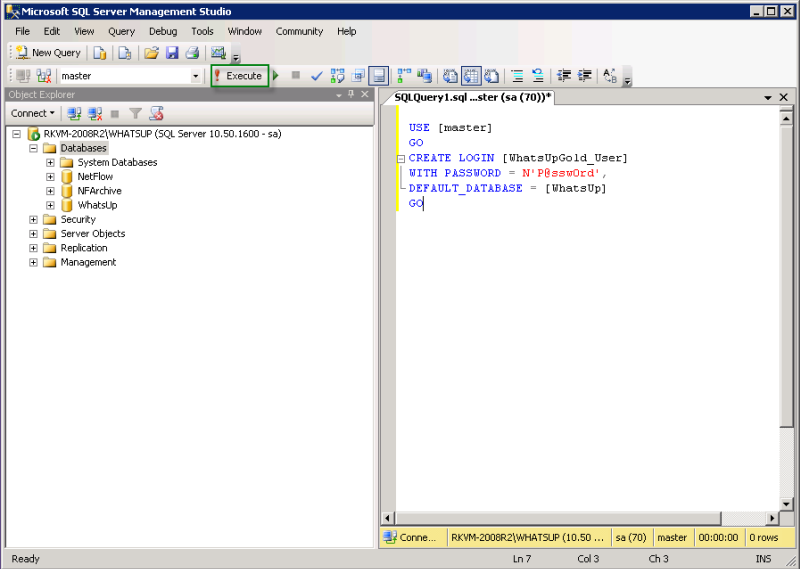Save the query with the floppy disk icon
800x569 pixels.
[172, 53]
